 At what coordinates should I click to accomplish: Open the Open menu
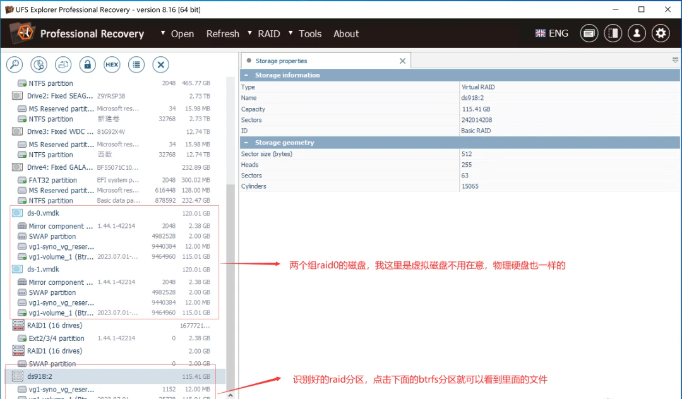click(x=182, y=34)
